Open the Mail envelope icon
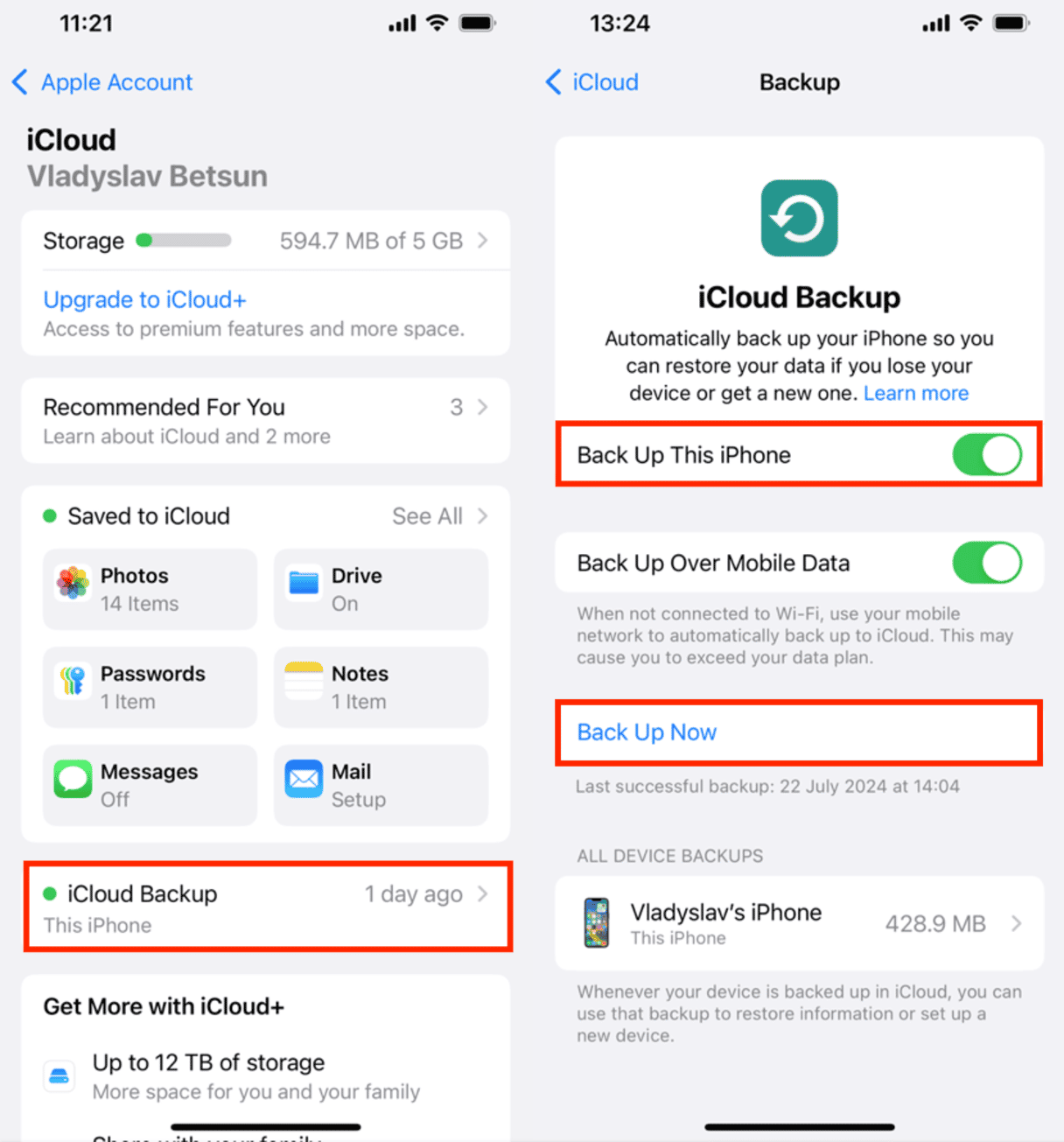The width and height of the screenshot is (1064, 1142). click(304, 779)
